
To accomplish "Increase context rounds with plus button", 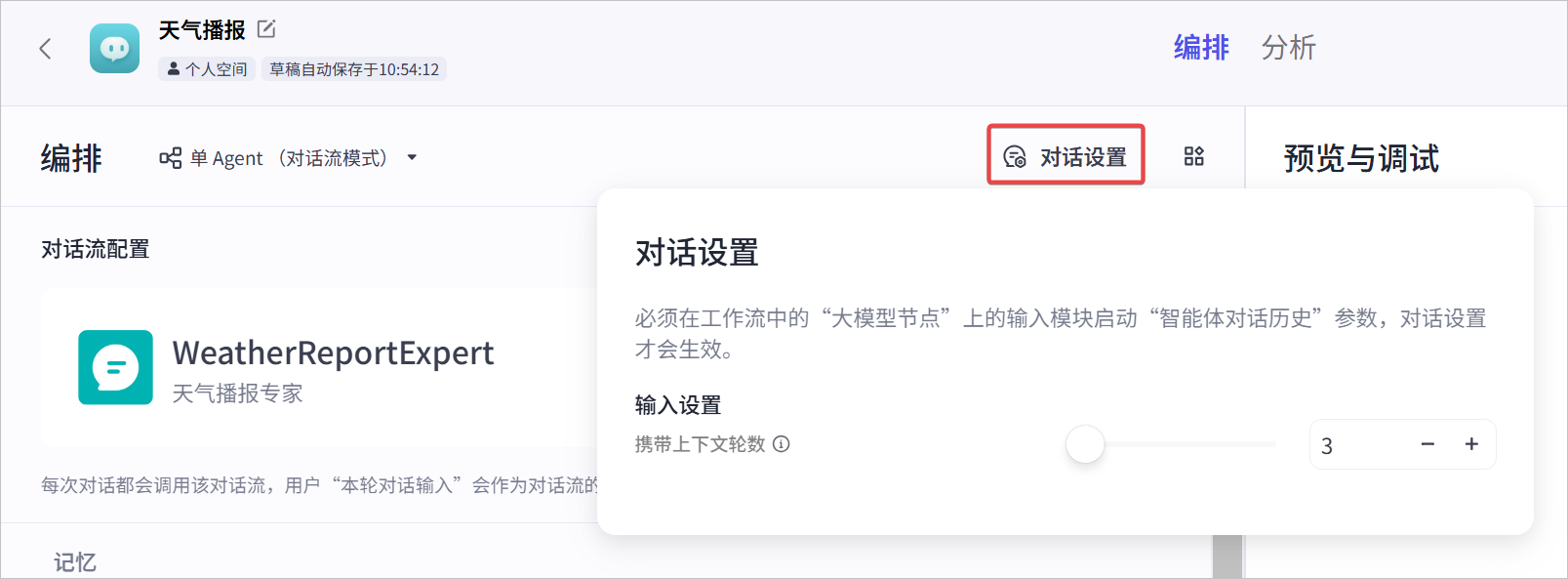I will pos(1471,444).
